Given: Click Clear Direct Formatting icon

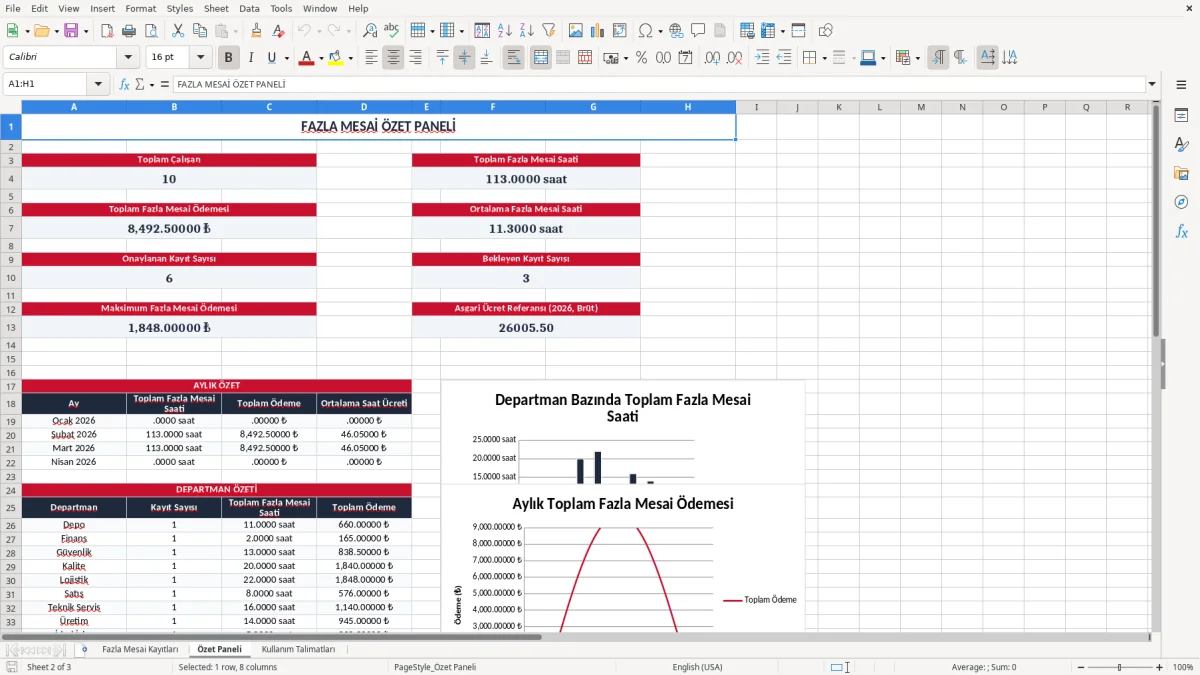Looking at the screenshot, I should tap(278, 31).
